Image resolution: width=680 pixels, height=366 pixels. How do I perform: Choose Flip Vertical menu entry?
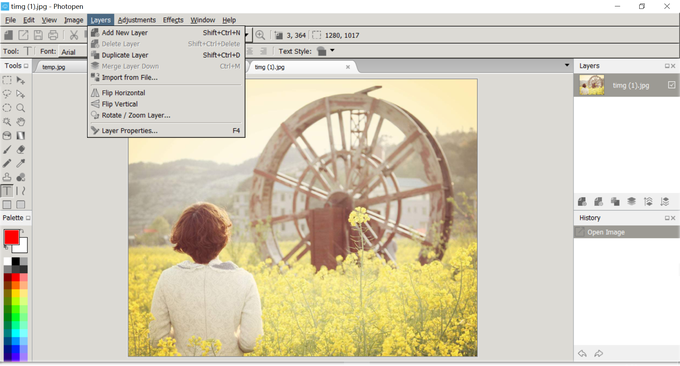pos(166,104)
